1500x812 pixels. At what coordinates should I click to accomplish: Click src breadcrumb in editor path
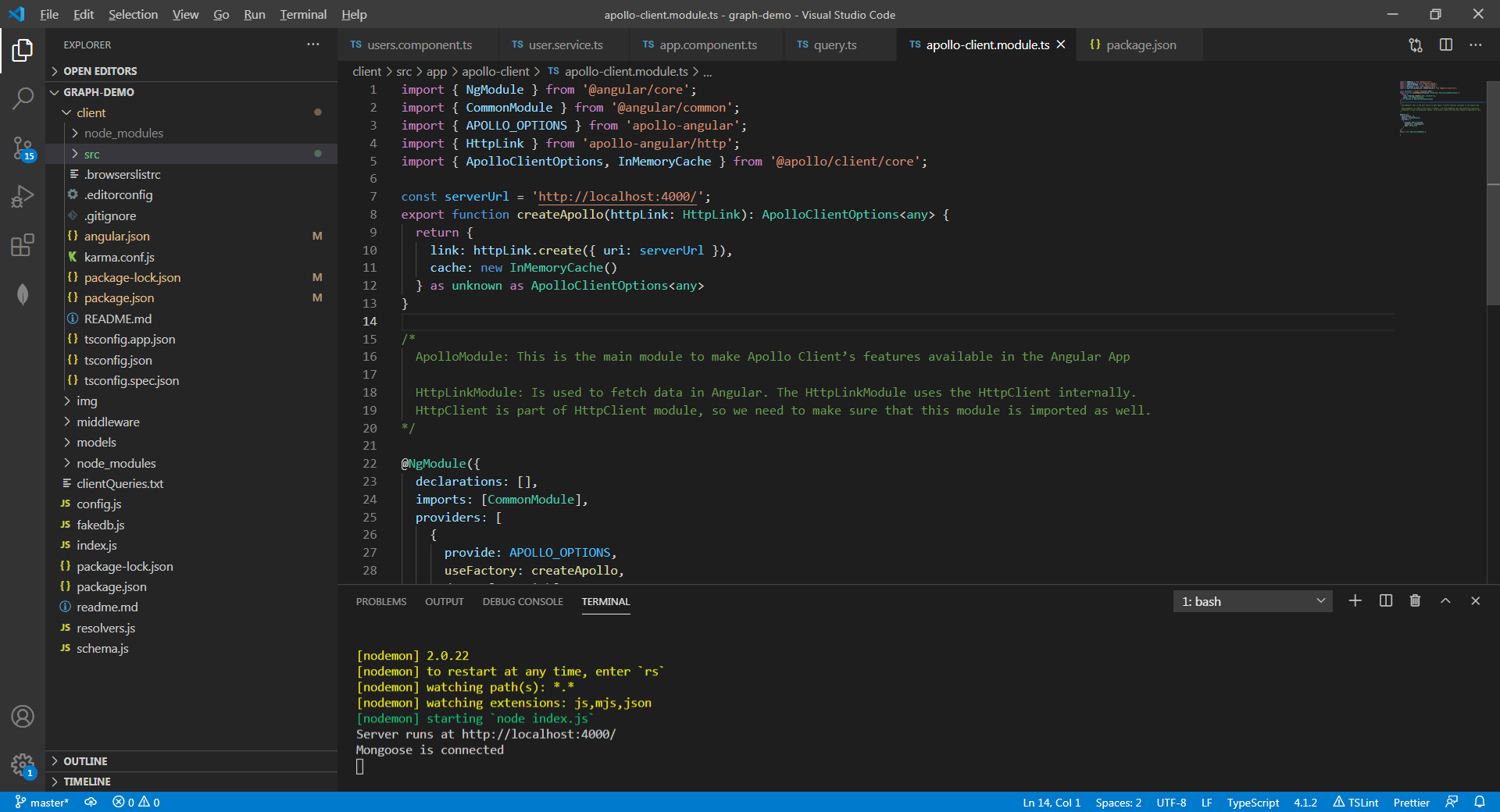[404, 71]
